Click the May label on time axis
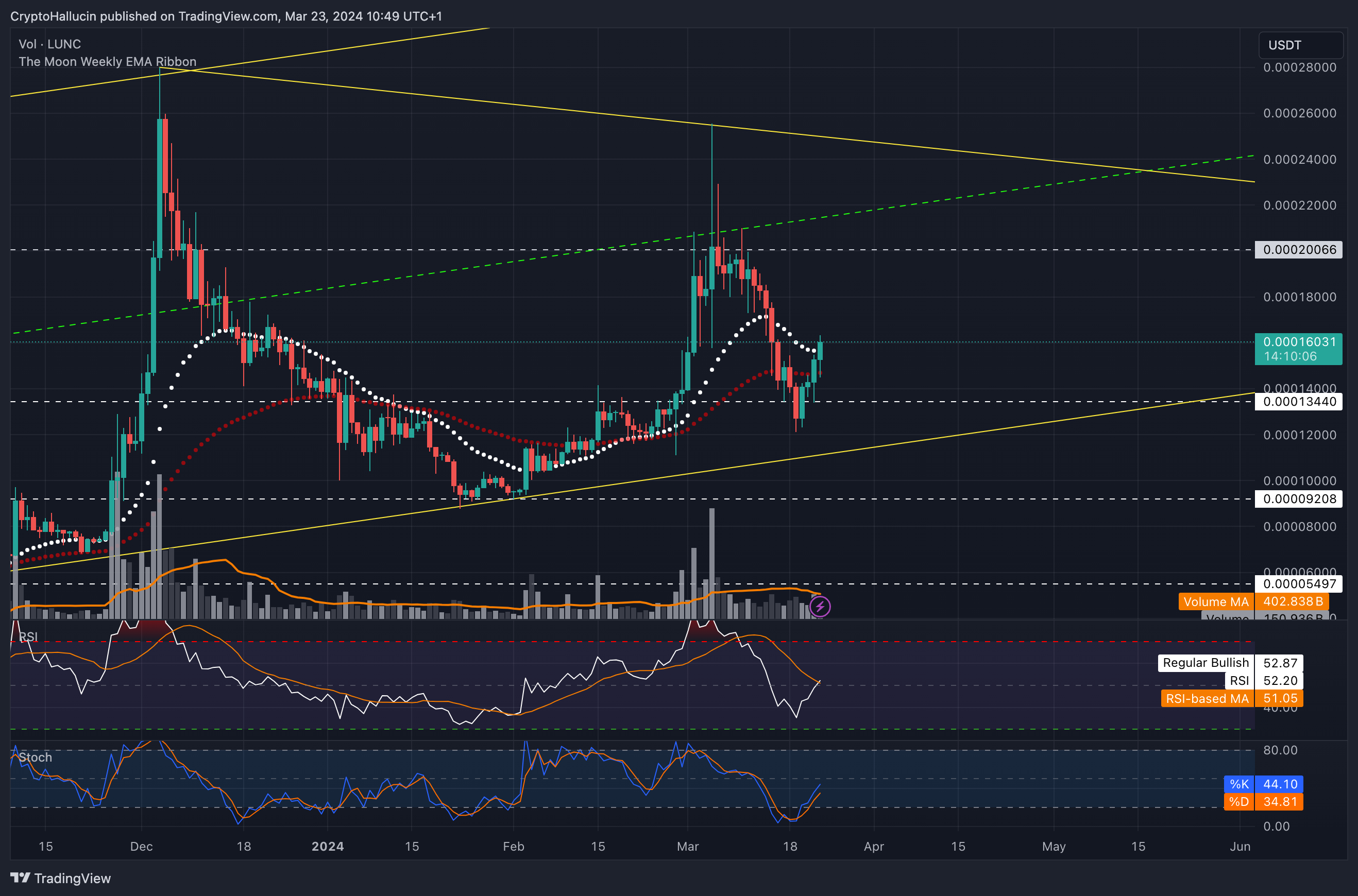 (1054, 846)
